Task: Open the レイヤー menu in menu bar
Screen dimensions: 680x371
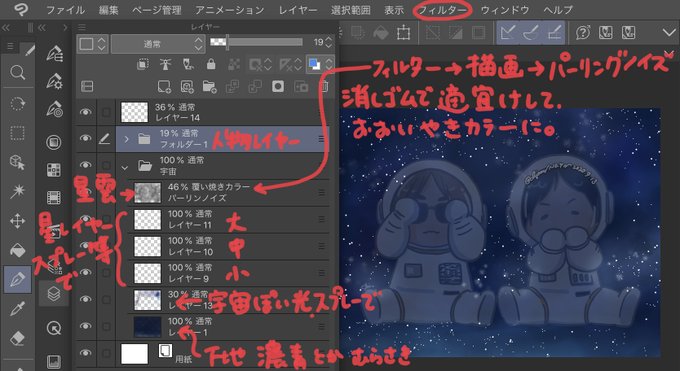Action: tap(298, 10)
